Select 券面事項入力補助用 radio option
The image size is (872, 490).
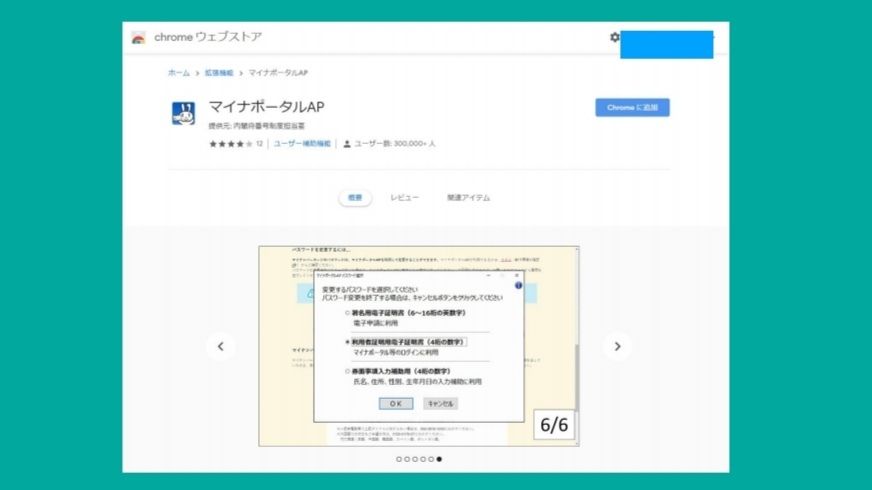point(348,371)
